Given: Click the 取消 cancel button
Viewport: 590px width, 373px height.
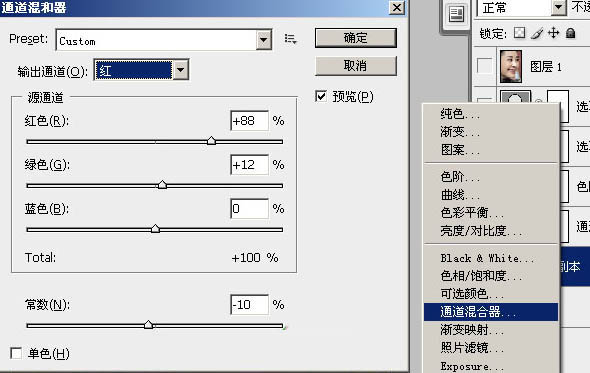Looking at the screenshot, I should tap(356, 66).
